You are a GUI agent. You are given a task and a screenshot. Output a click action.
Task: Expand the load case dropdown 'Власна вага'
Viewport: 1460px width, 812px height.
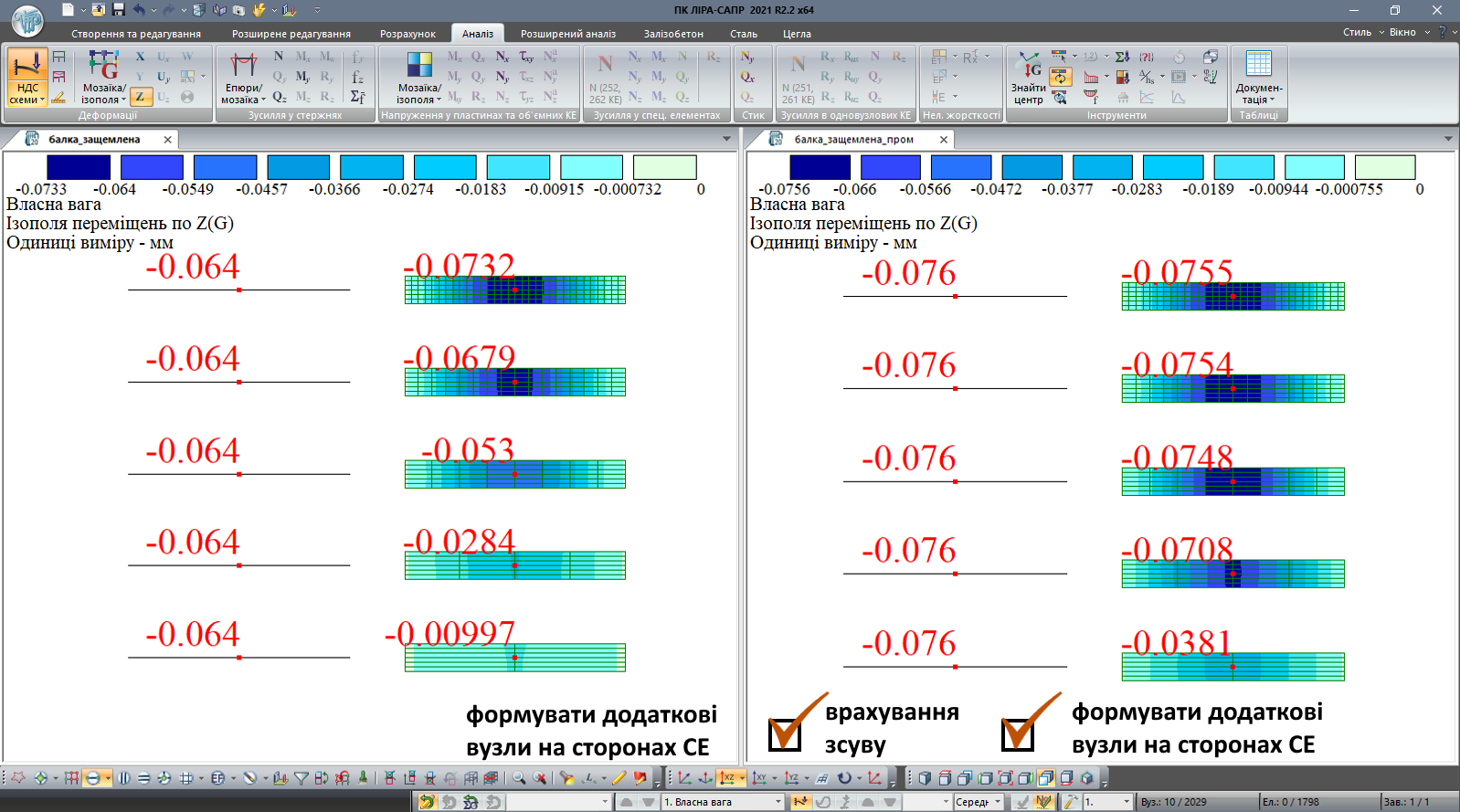pos(778,802)
